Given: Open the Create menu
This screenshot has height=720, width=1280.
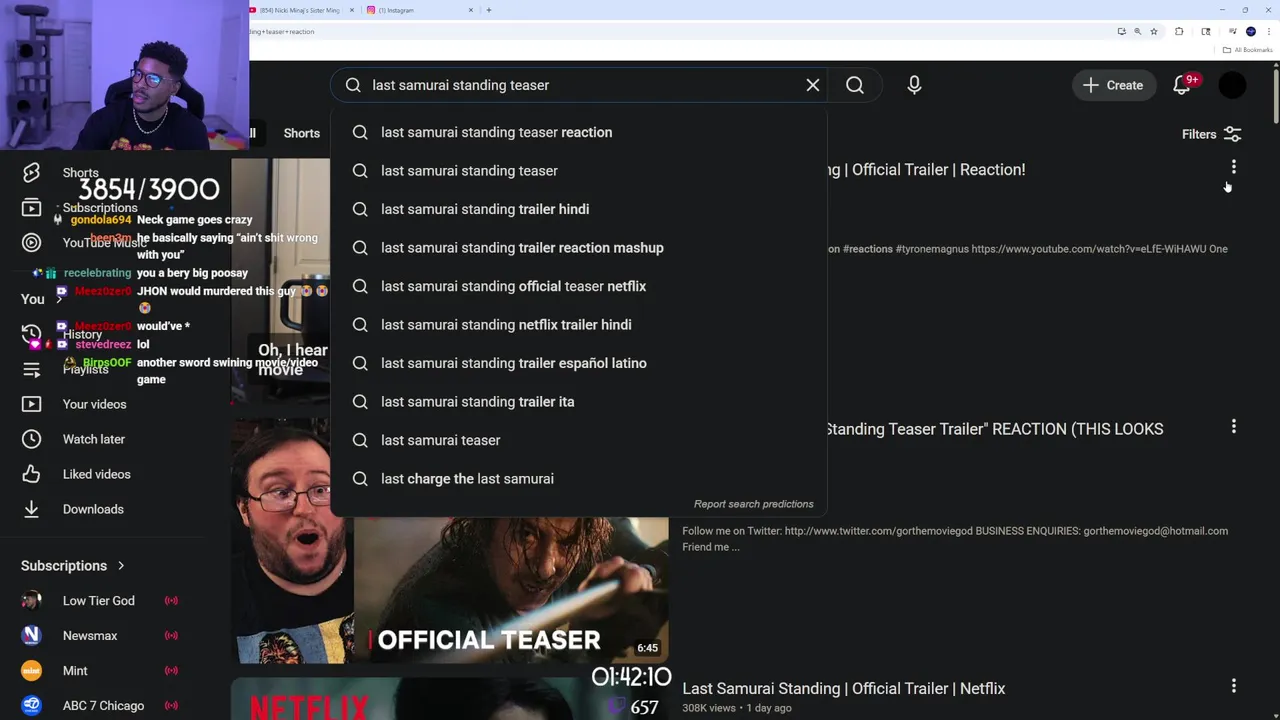Looking at the screenshot, I should (1113, 85).
